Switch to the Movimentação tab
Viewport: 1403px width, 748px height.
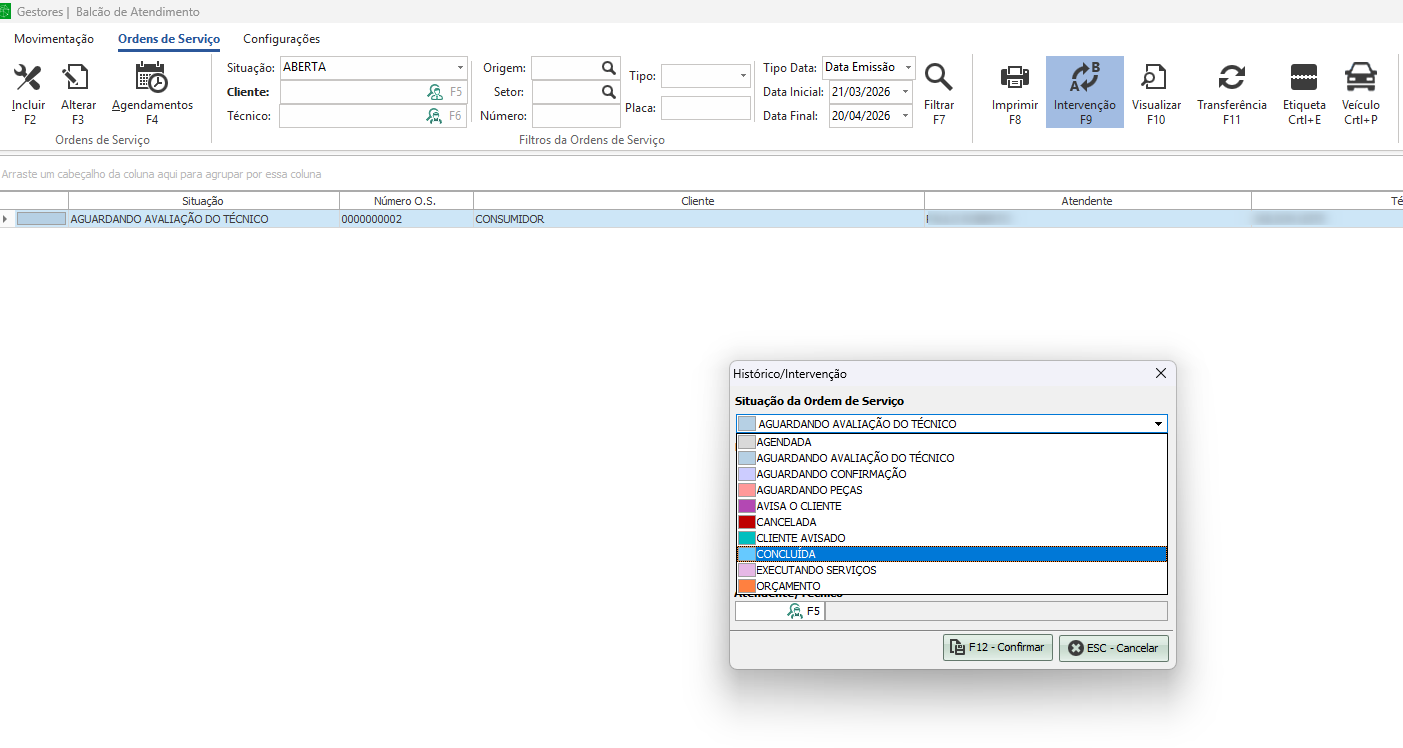pos(54,39)
